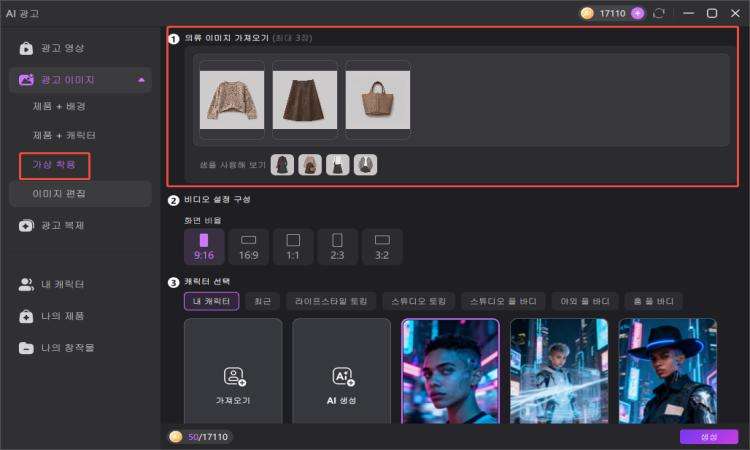750x450 pixels.
Task: Switch to the 라이프스타일 토링 tab
Action: [331, 301]
